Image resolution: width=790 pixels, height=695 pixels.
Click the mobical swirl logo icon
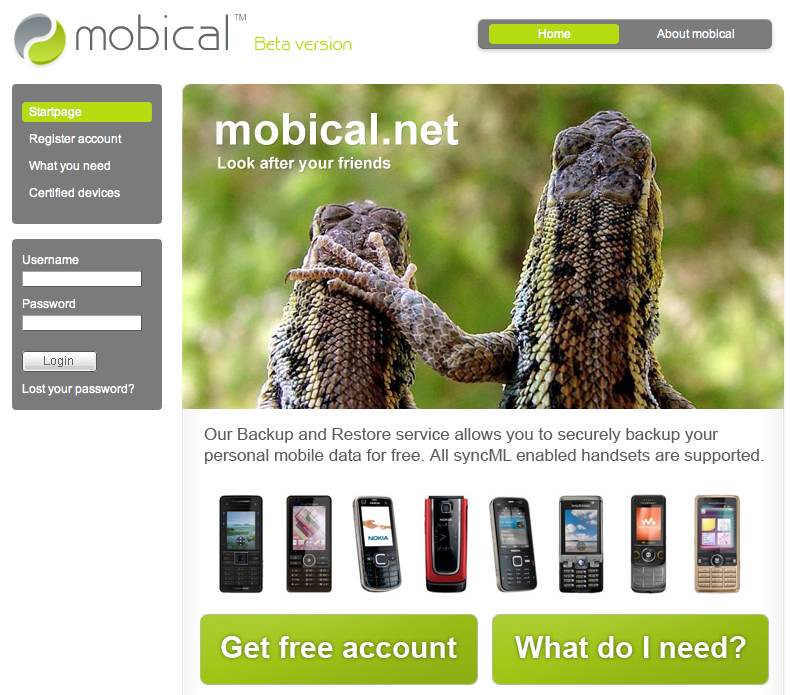(x=40, y=39)
